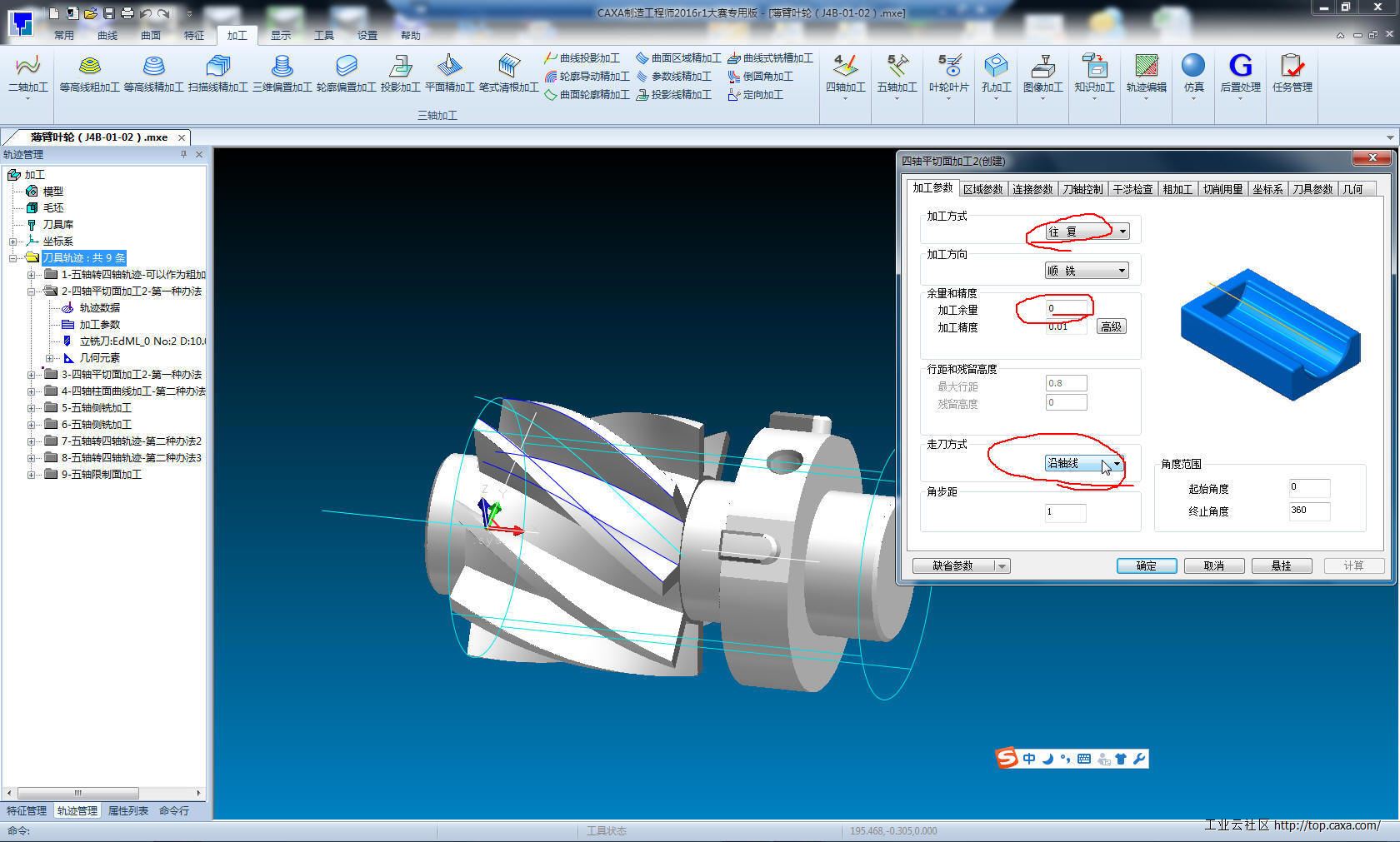Click the 确定 button in dialog
This screenshot has width=1400, height=842.
[x=1146, y=565]
